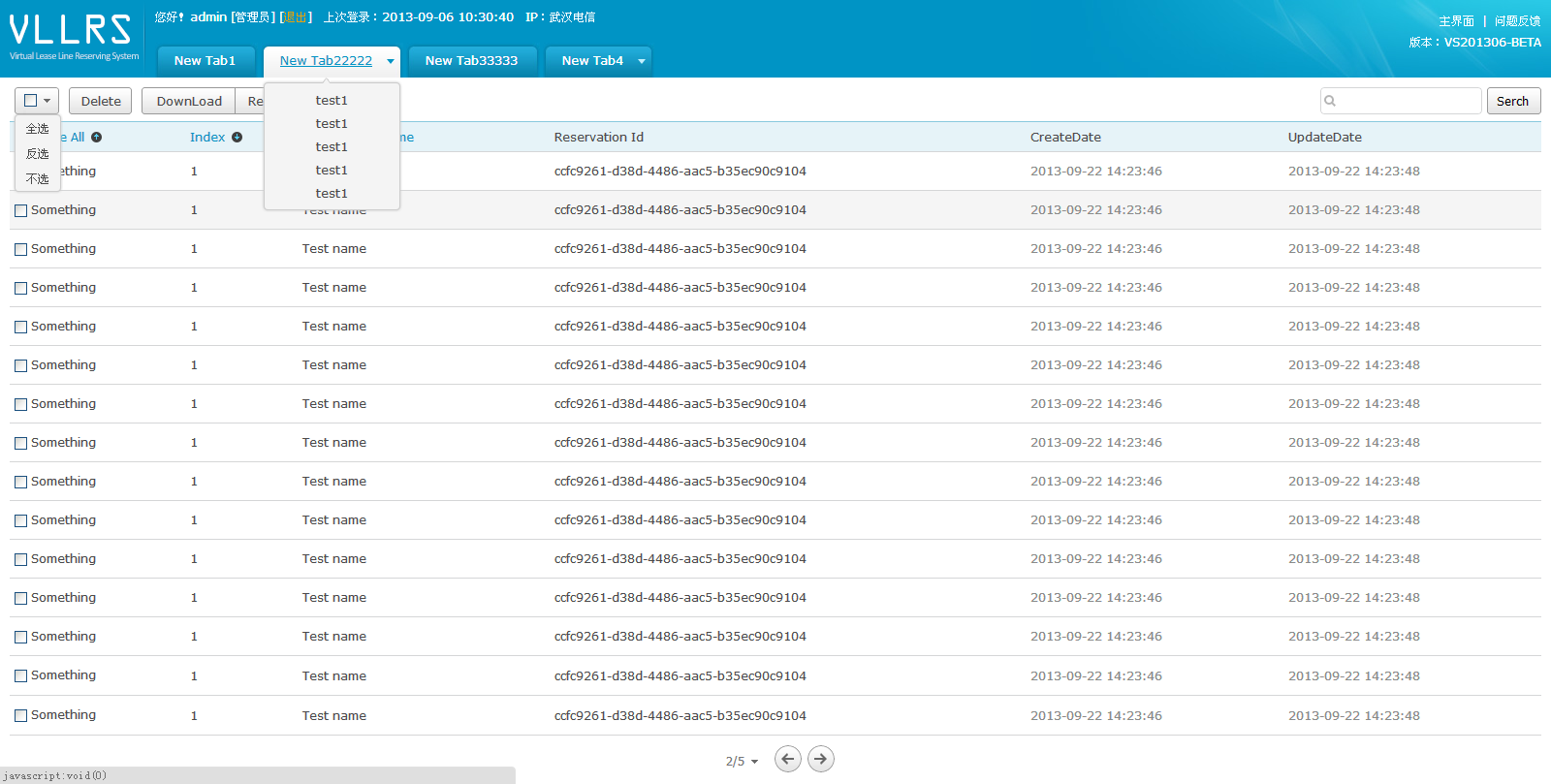Open the 2/5 page selector dropdown
This screenshot has width=1551, height=784.
pyautogui.click(x=742, y=761)
